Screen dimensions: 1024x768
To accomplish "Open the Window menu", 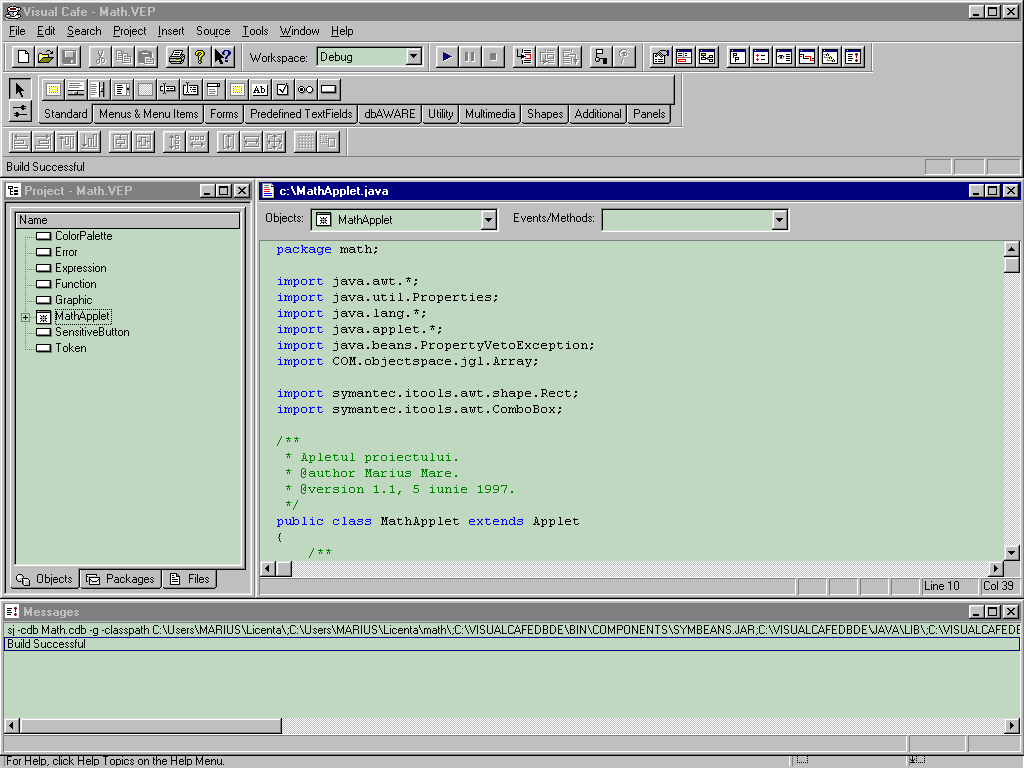I will [x=299, y=31].
